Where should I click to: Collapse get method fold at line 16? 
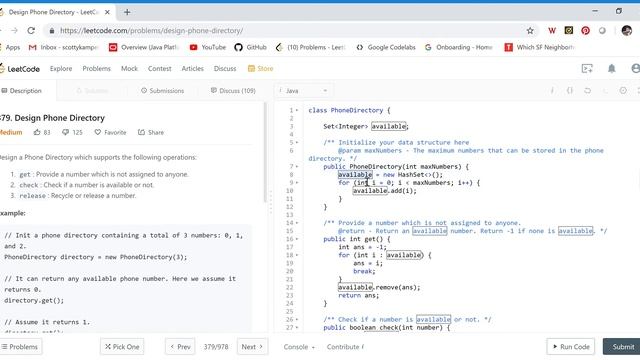pos(297,239)
